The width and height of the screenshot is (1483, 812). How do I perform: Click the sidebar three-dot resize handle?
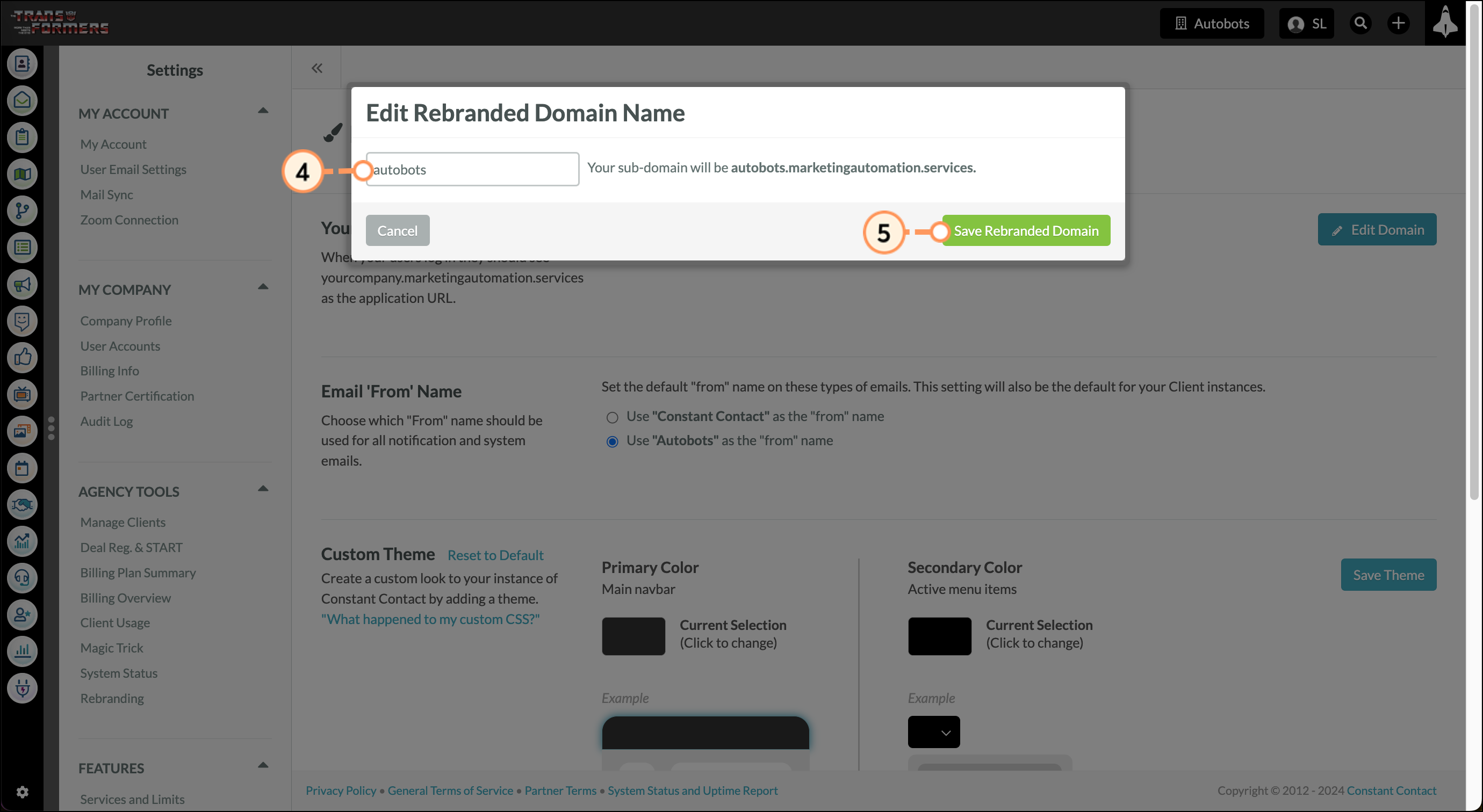coord(51,428)
